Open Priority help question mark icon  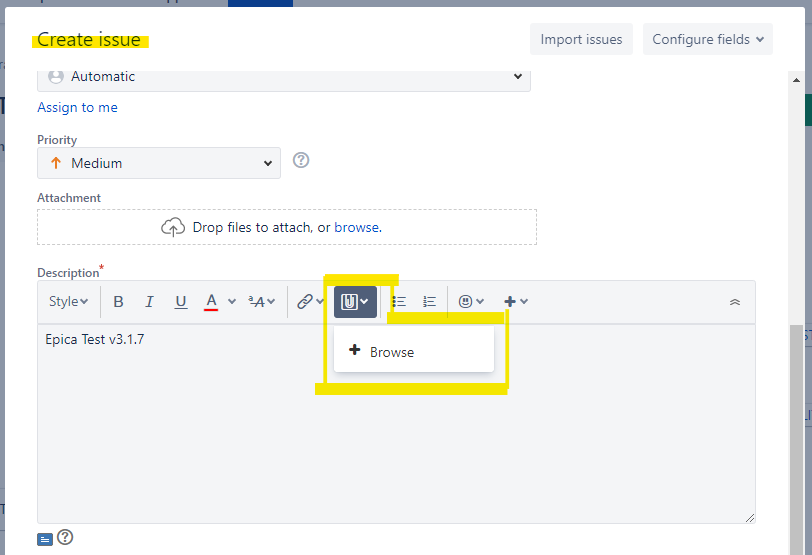[x=301, y=160]
